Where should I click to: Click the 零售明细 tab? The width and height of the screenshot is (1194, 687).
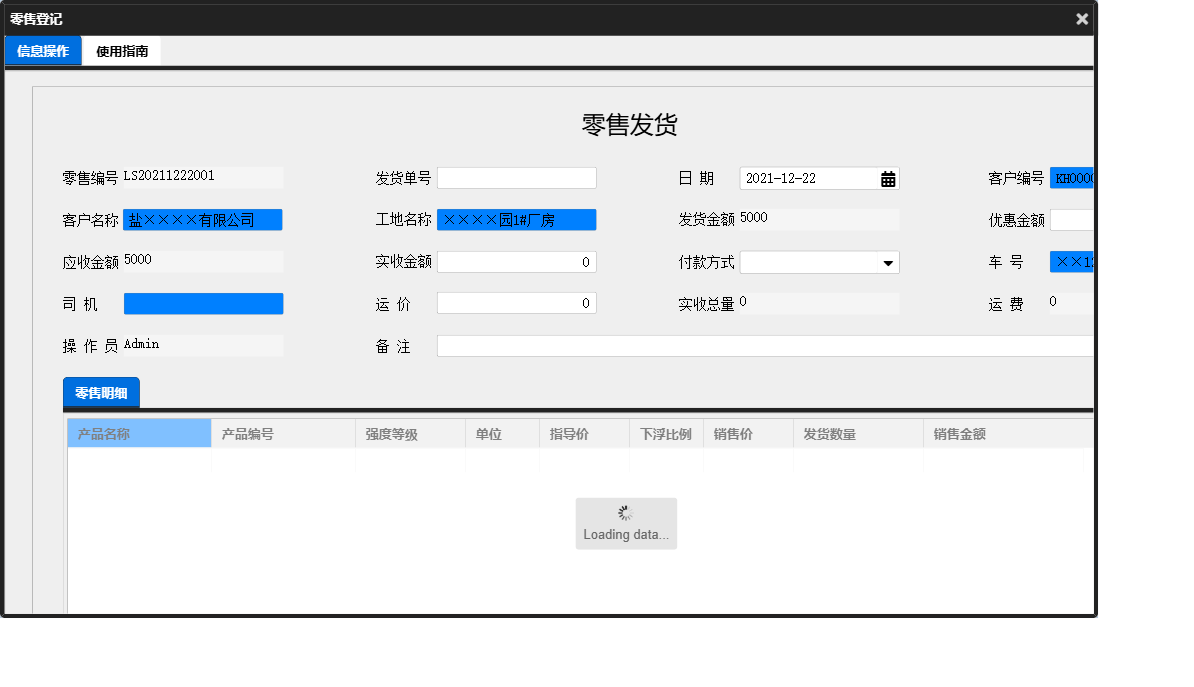click(100, 392)
